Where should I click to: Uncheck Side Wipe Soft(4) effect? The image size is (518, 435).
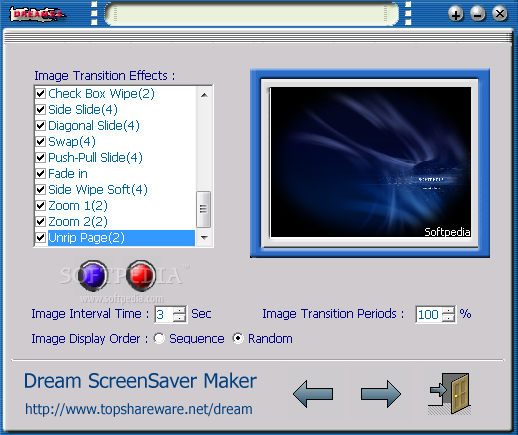click(41, 189)
